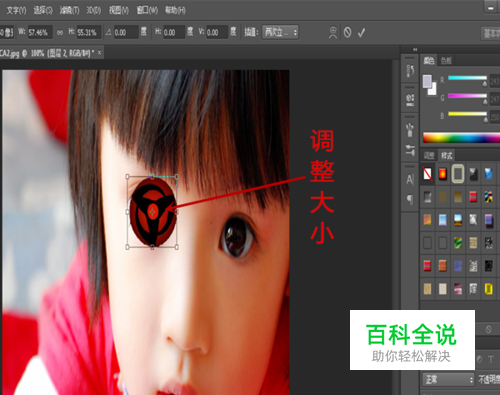Click the W scale field showing 57.46%
500x395 pixels.
[40, 32]
